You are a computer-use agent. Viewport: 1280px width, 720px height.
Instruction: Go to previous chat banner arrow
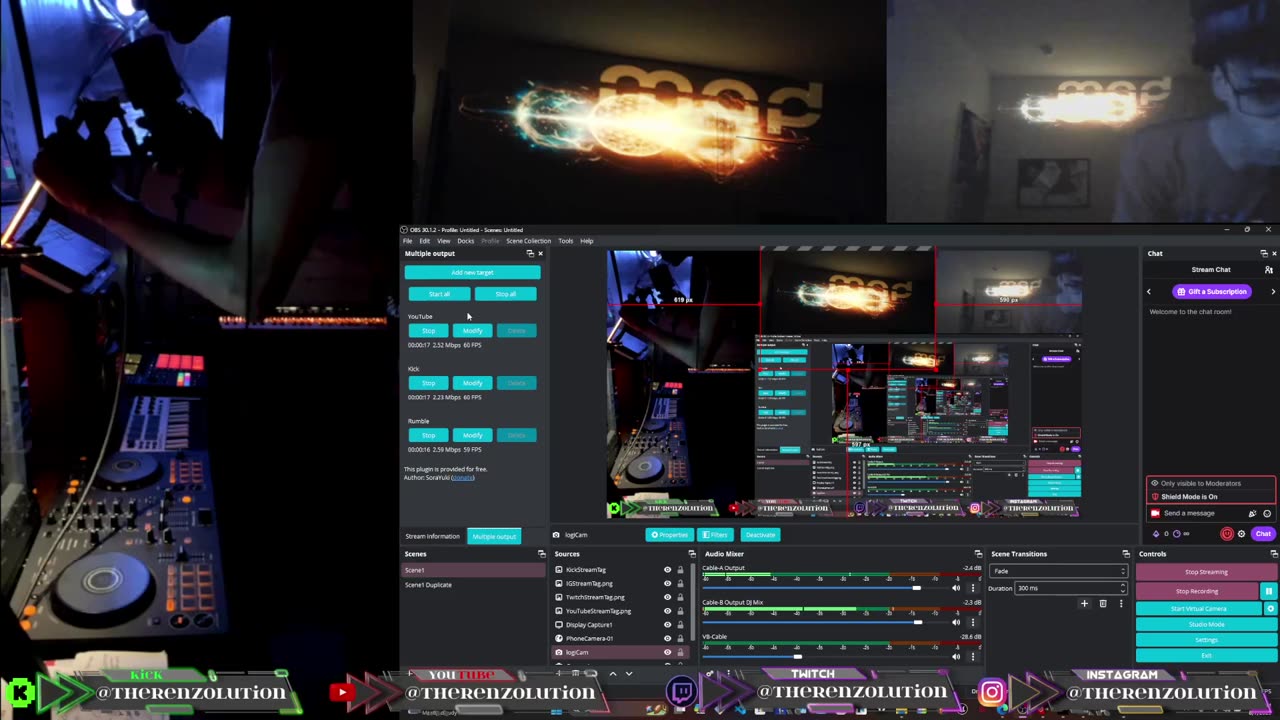(1149, 292)
